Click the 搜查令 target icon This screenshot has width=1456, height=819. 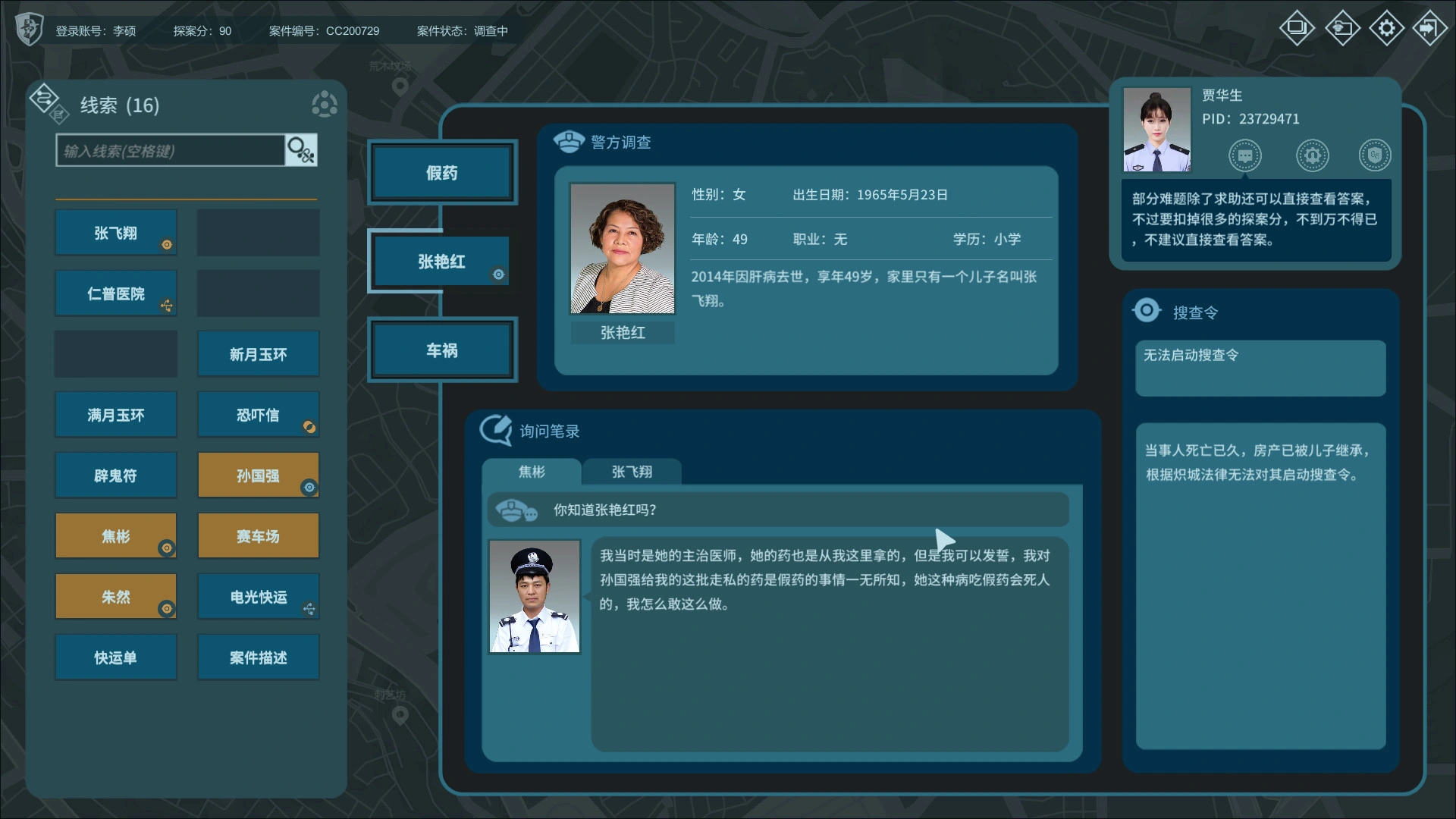[x=1147, y=310]
